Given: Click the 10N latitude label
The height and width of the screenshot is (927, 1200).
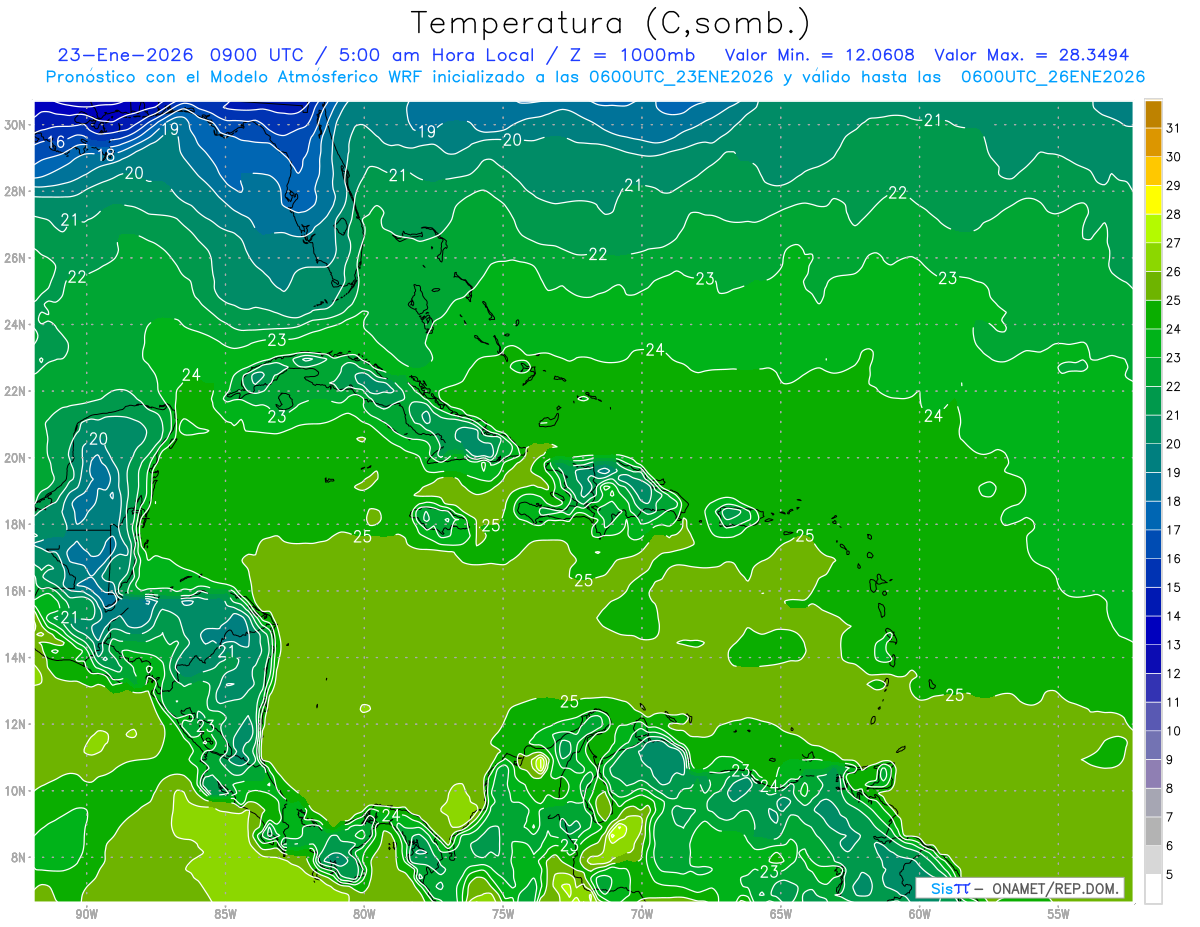Looking at the screenshot, I should pyautogui.click(x=17, y=791).
